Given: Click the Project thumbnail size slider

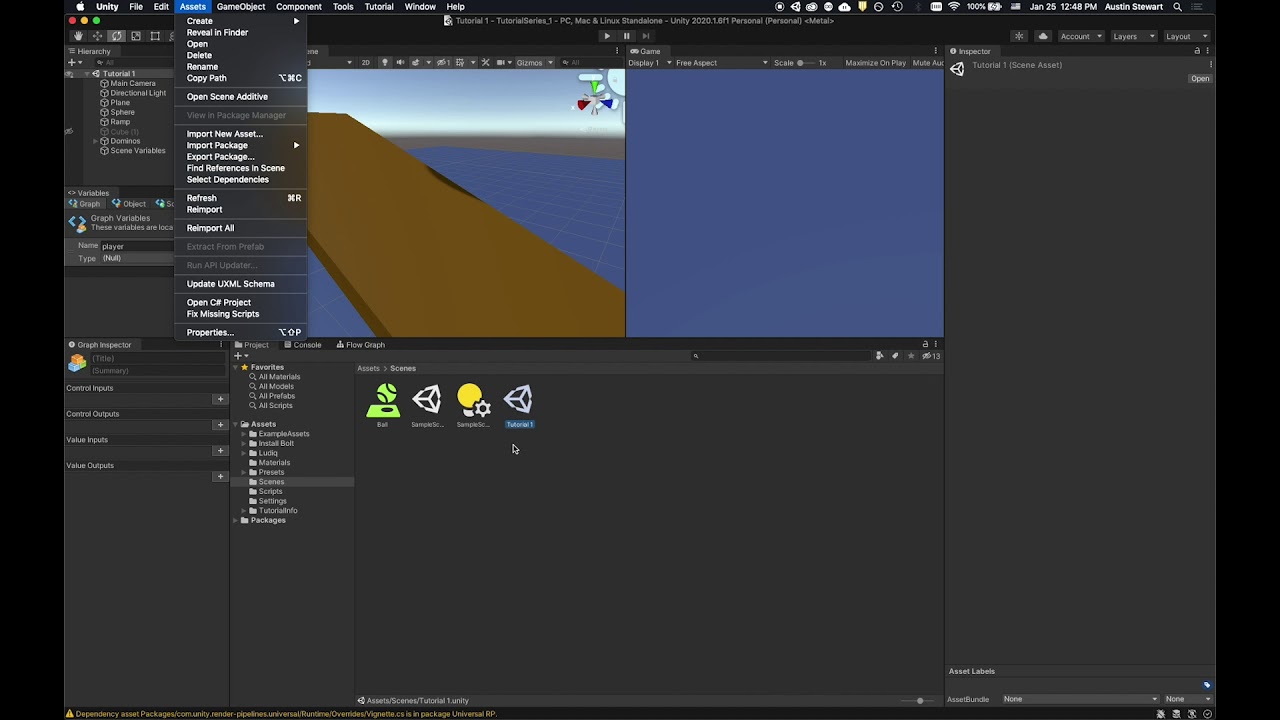Looking at the screenshot, I should coord(920,700).
